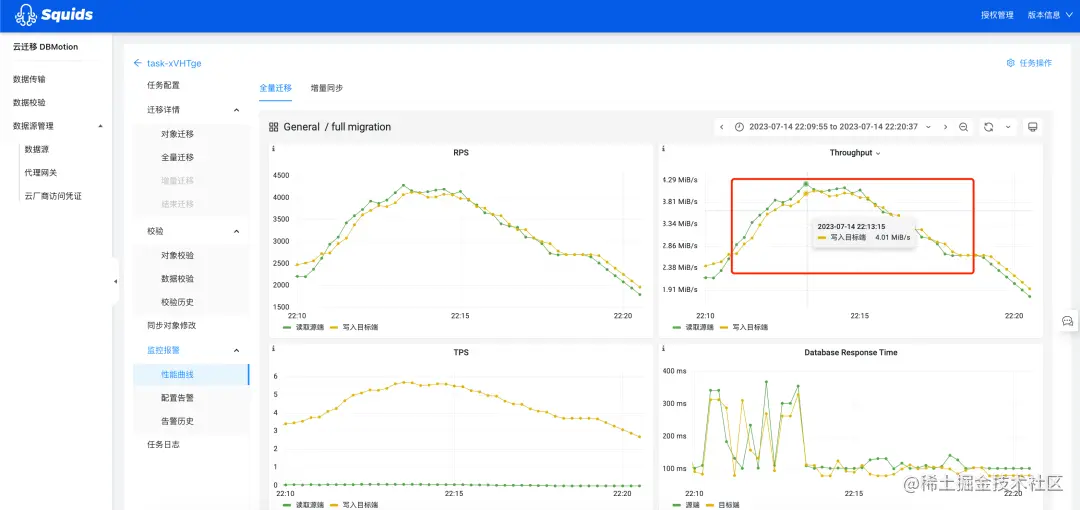Show TPS panel info icon

point(274,348)
